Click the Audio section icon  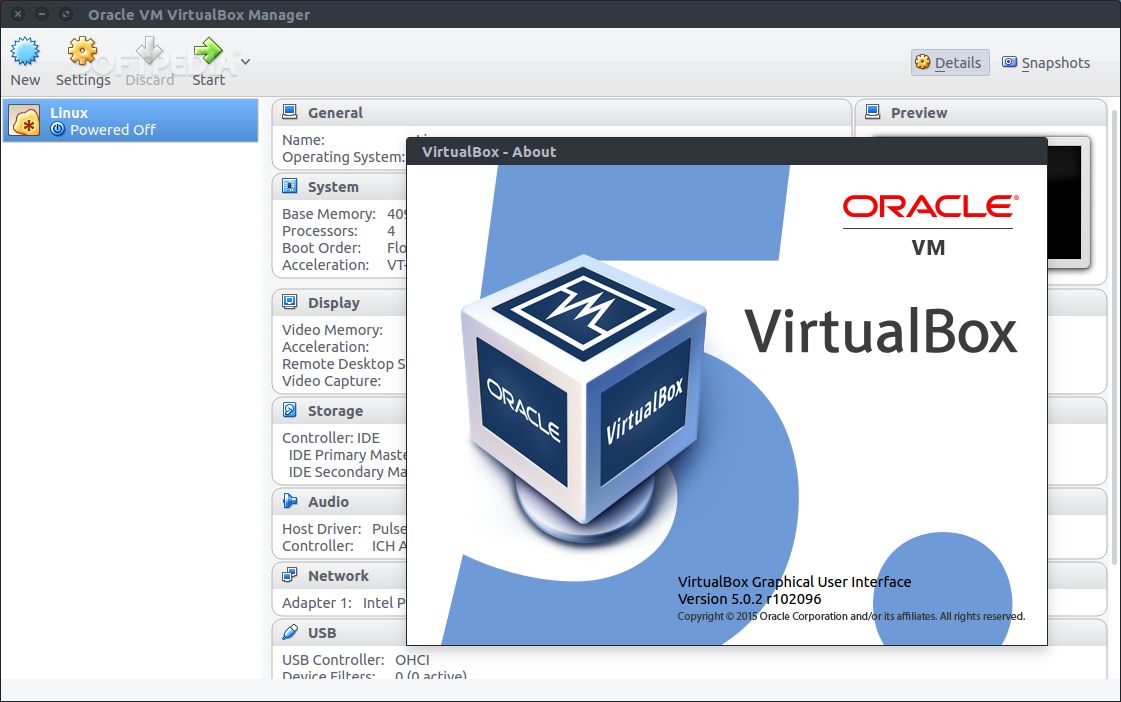click(289, 501)
